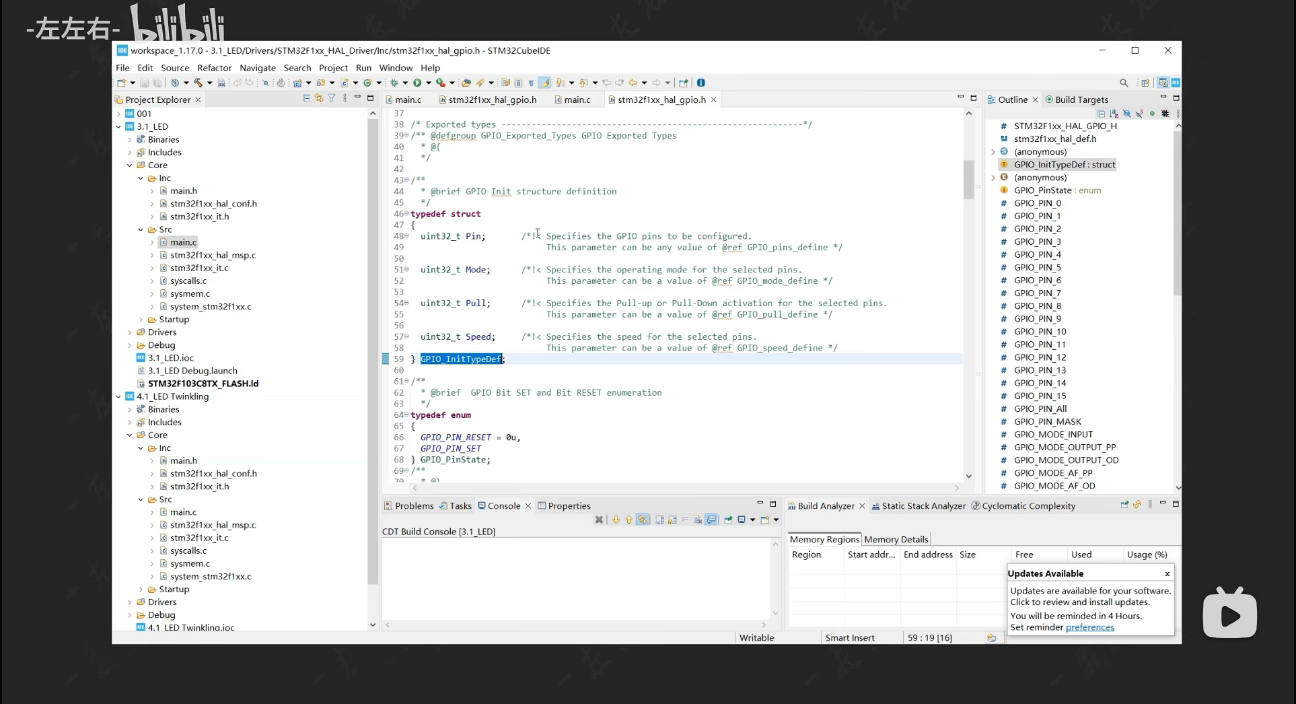The width and height of the screenshot is (1296, 704).
Task: Start debugging with the bug icon
Action: 394,83
